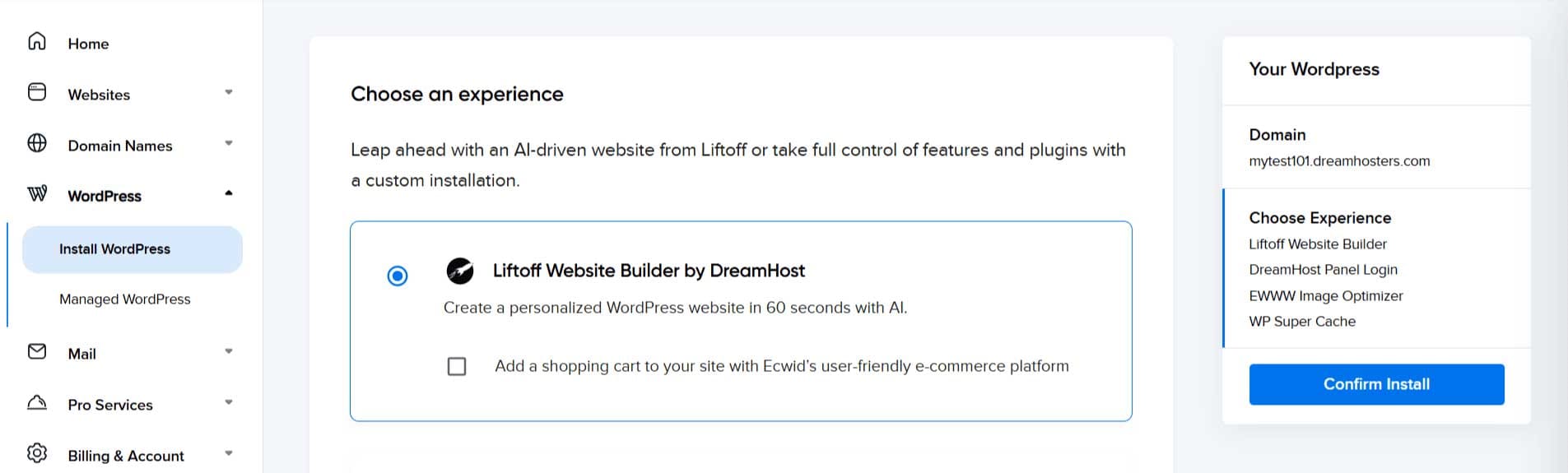Click the Liftoff rocket logo icon
The image size is (1568, 473).
pos(460,271)
